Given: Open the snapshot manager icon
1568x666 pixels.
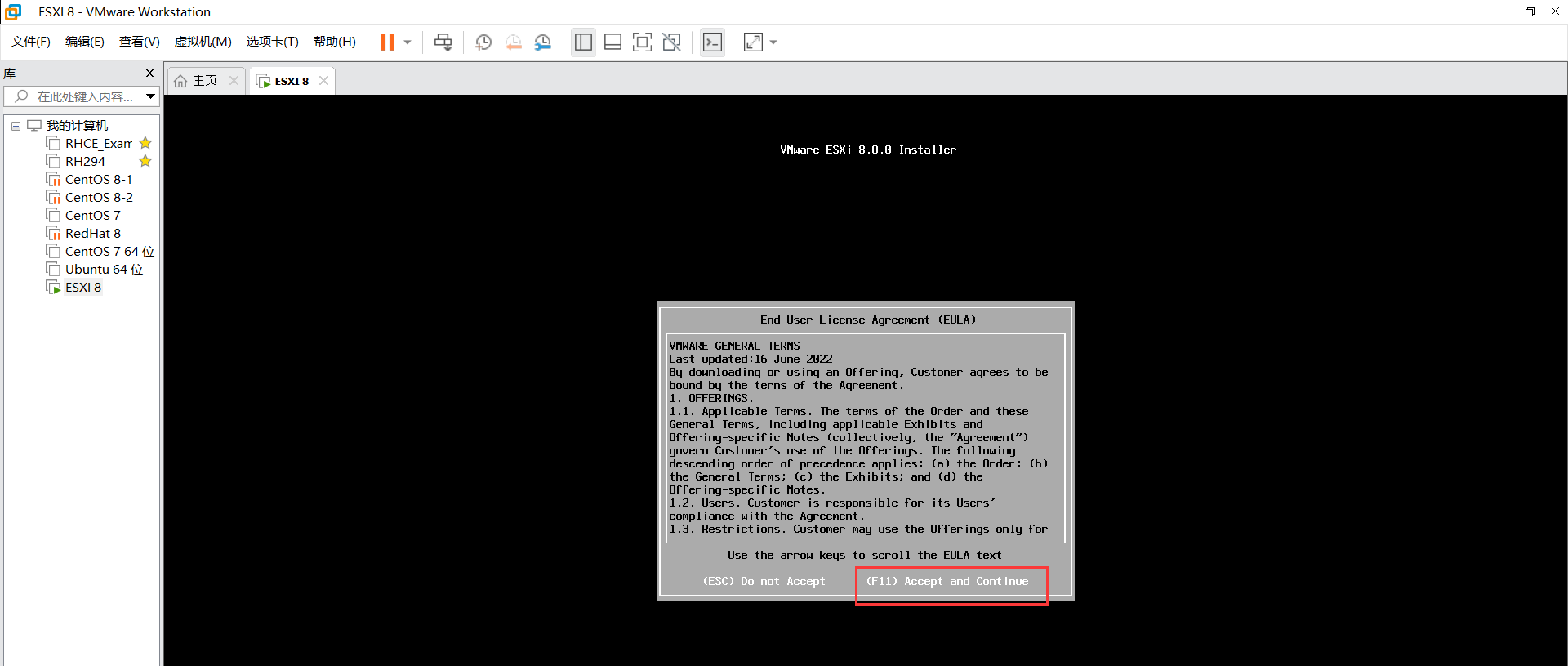Looking at the screenshot, I should 542,42.
